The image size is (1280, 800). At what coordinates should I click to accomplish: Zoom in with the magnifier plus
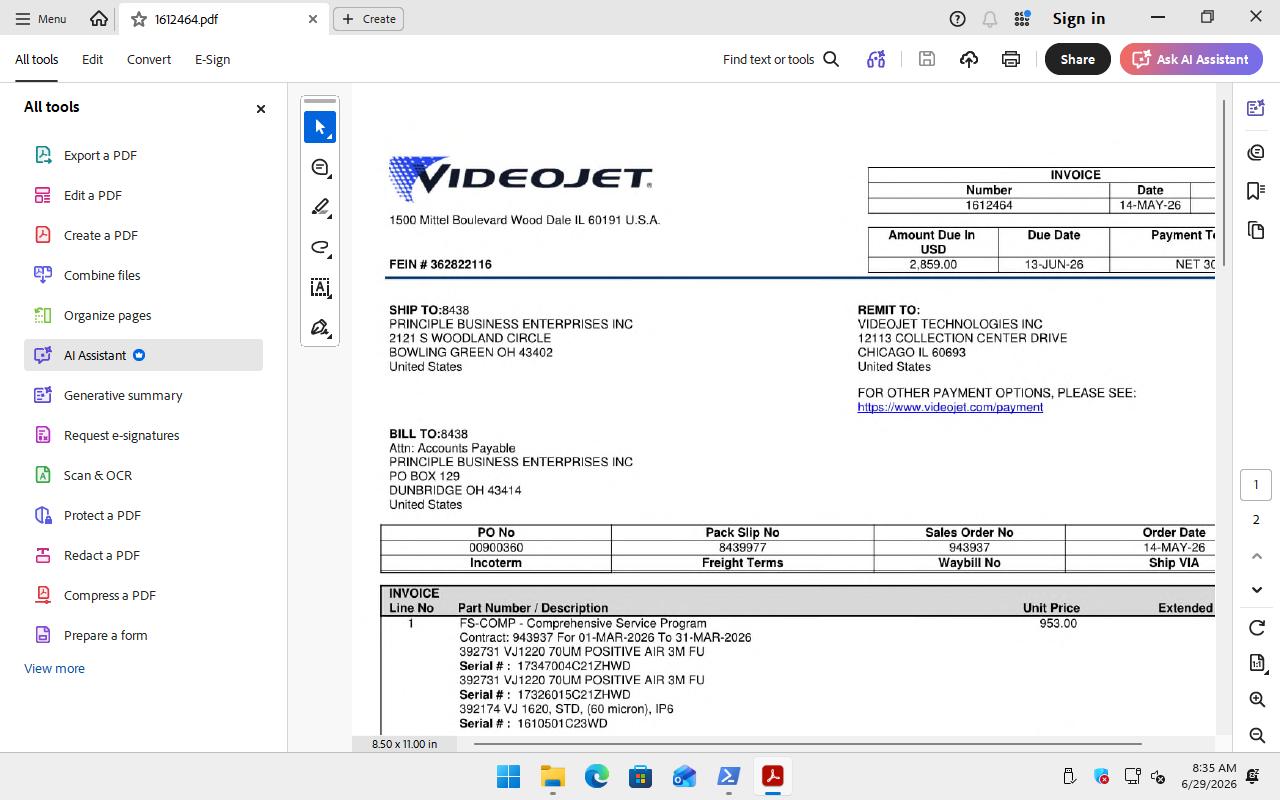pyautogui.click(x=1257, y=700)
